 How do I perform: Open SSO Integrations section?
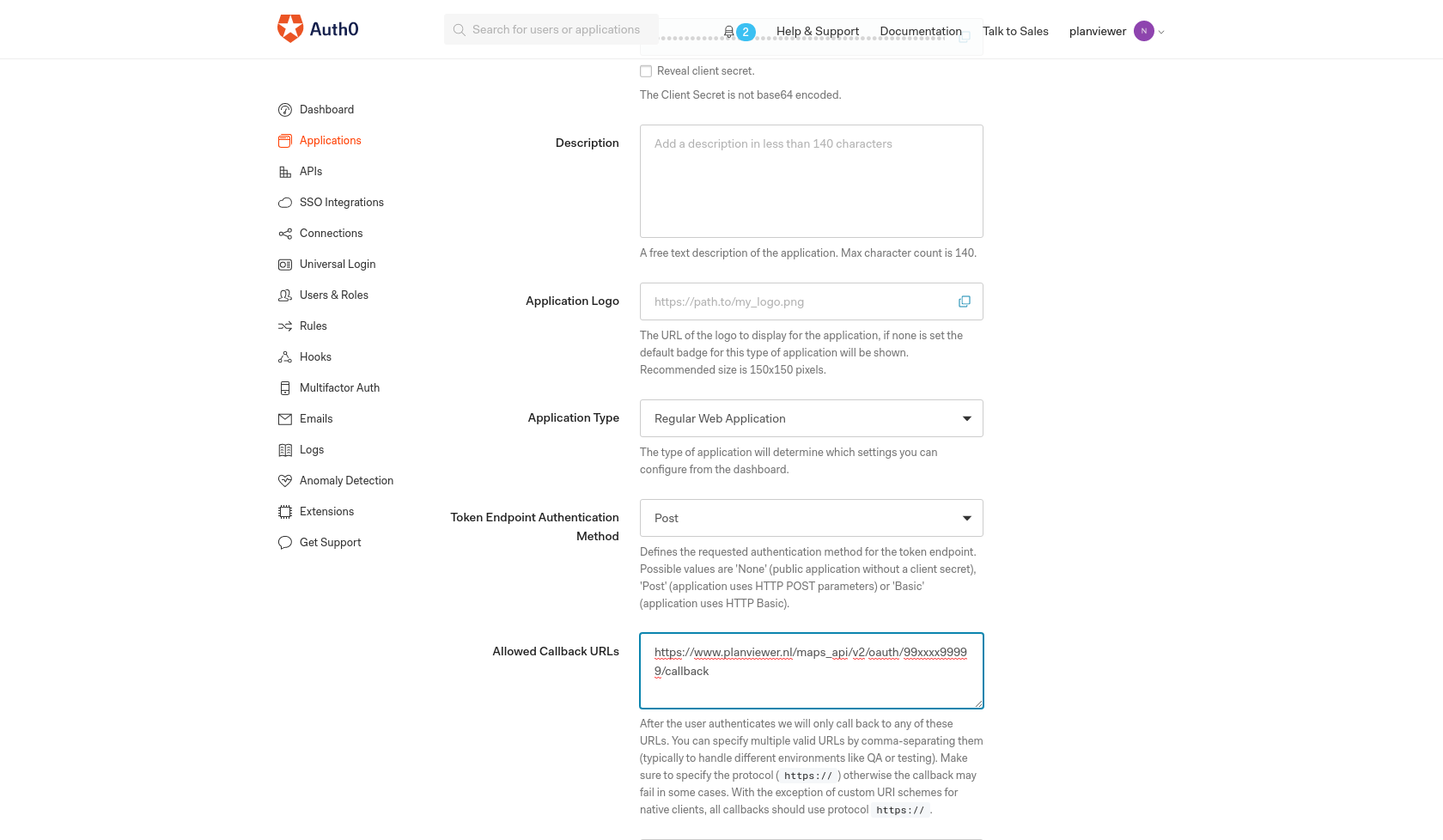click(x=342, y=202)
